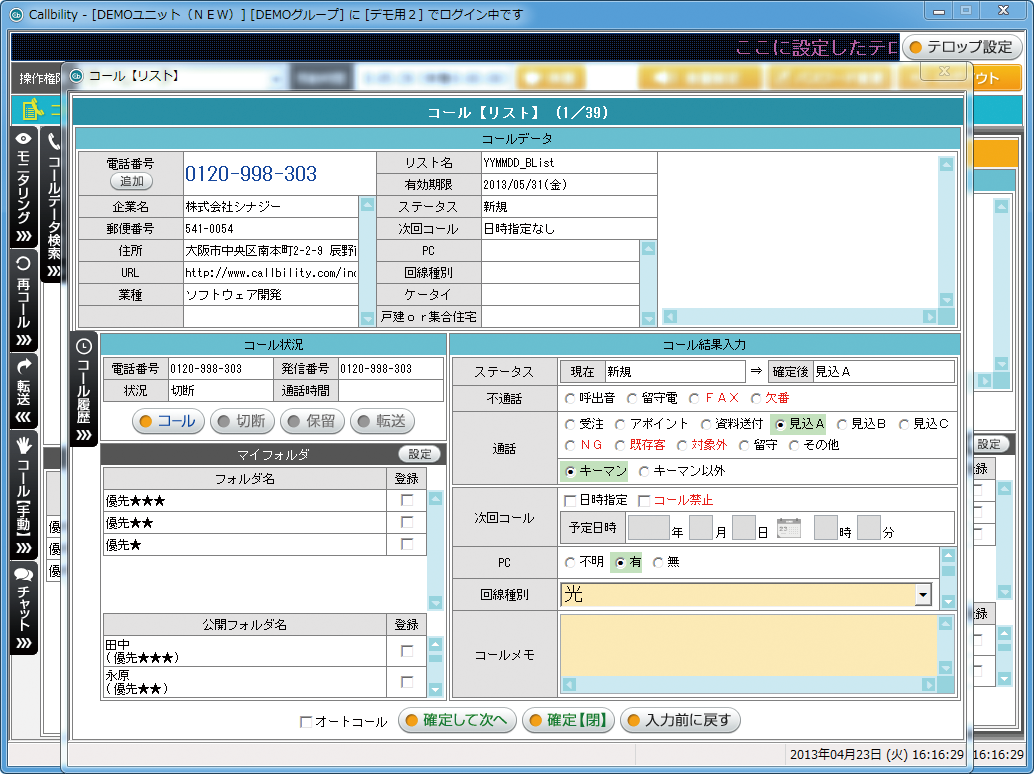This screenshot has width=1034, height=774.
Task: Open the 回線種別 dropdown
Action: 923,595
